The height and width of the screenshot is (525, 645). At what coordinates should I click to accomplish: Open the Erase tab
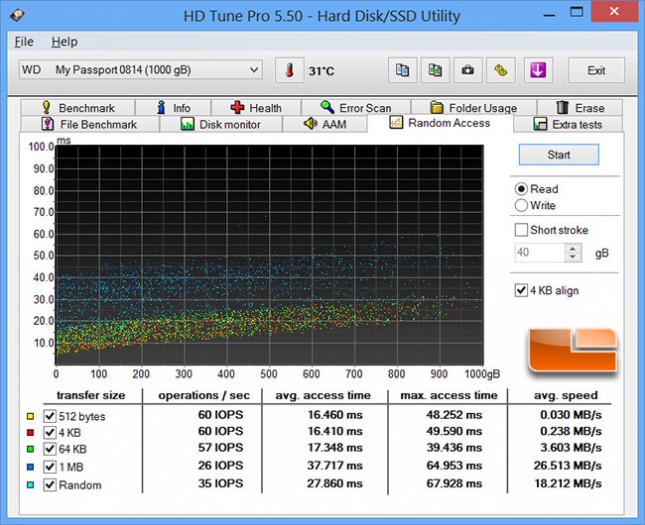[580, 108]
